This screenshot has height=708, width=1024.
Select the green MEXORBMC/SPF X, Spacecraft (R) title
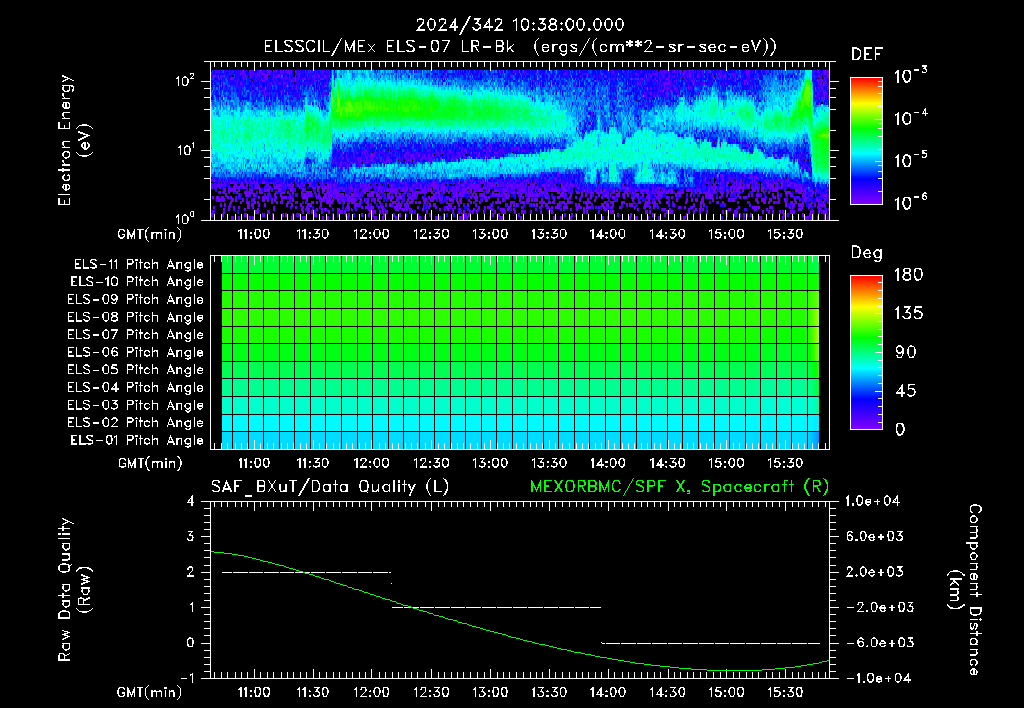point(679,487)
